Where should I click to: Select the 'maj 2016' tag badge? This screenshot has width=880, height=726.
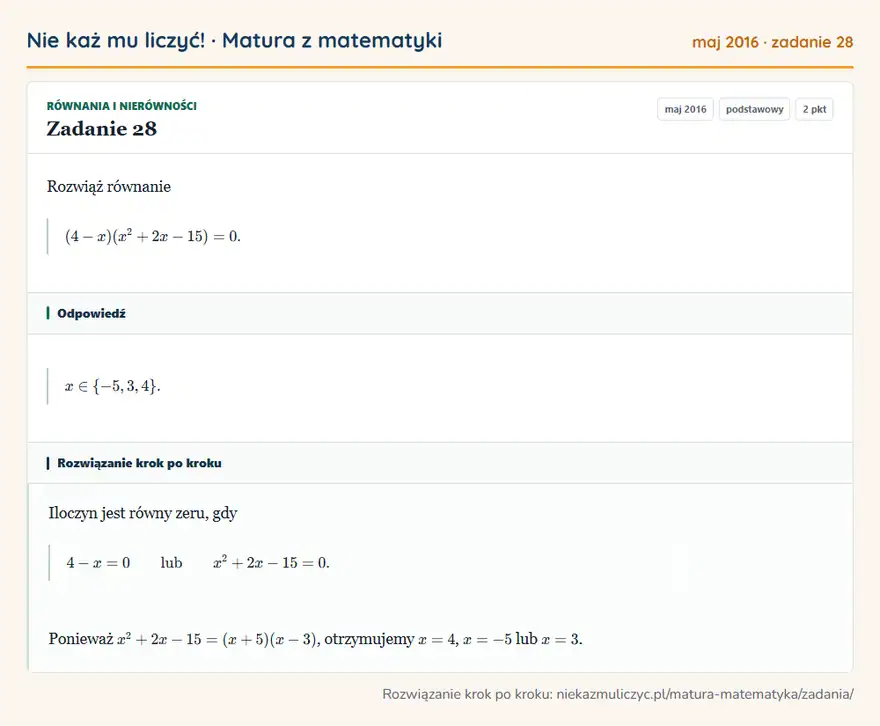[x=685, y=109]
